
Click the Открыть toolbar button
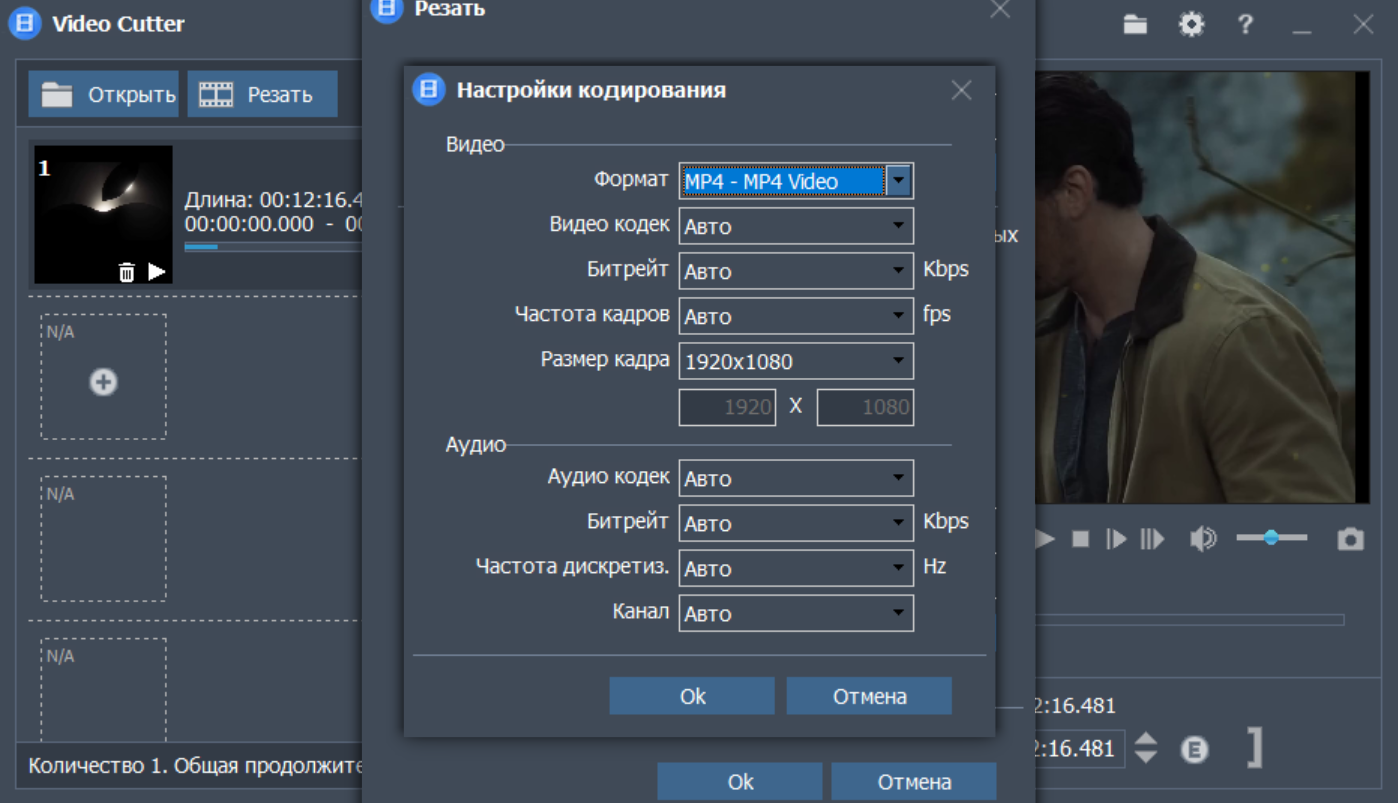point(104,95)
